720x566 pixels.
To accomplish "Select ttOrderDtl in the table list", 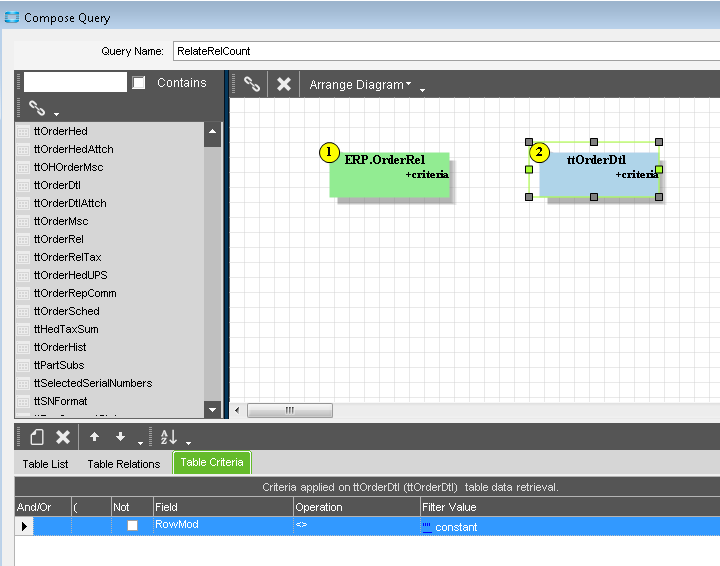I will pos(57,185).
